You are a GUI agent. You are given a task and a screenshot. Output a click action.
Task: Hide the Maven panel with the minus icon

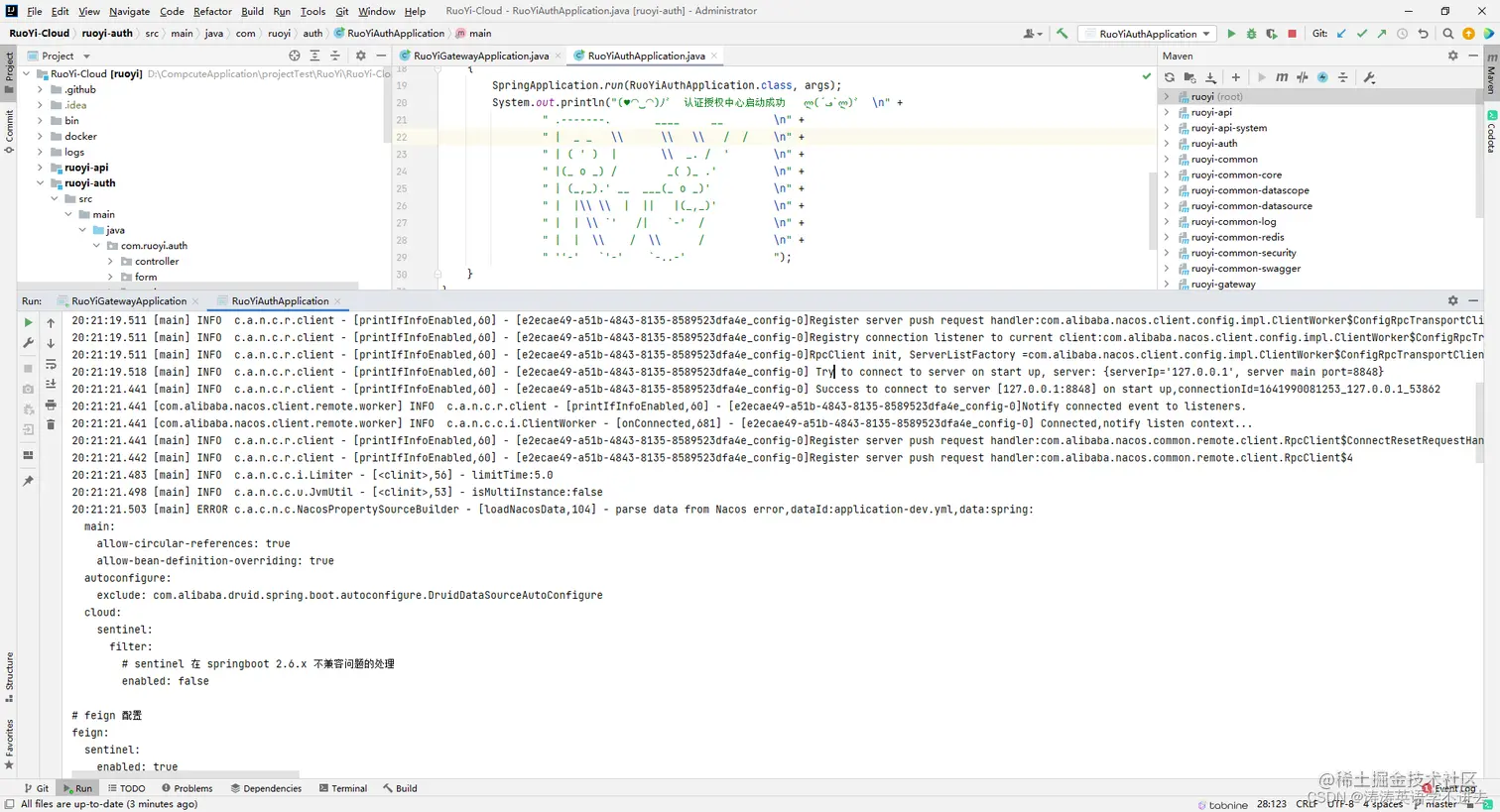coord(1473,56)
